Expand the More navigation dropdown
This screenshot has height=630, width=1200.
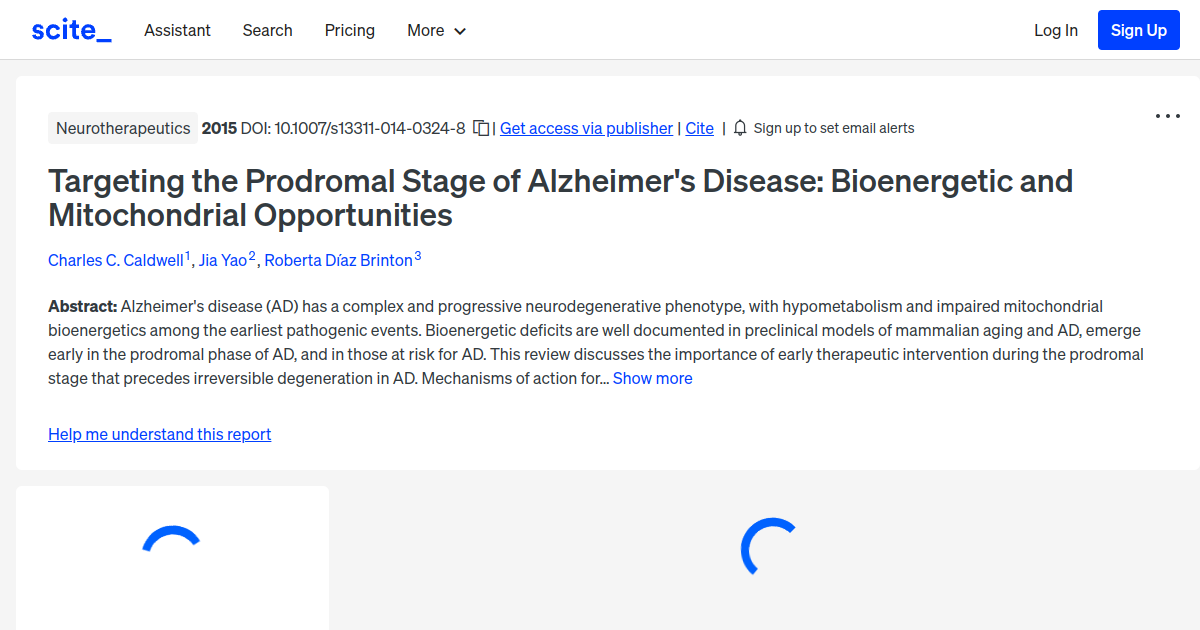pyautogui.click(x=436, y=30)
